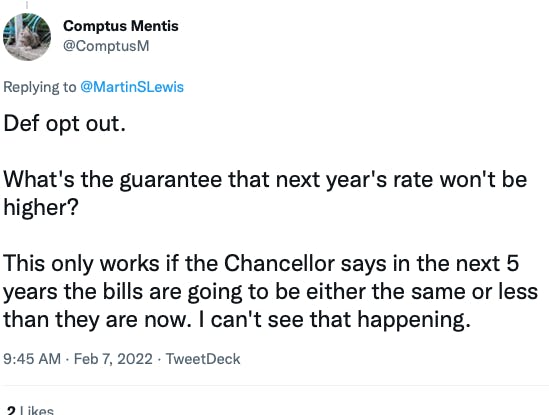This screenshot has height=415, width=549.
Task: Click the Comptus Mentis display name
Action: coord(121,26)
